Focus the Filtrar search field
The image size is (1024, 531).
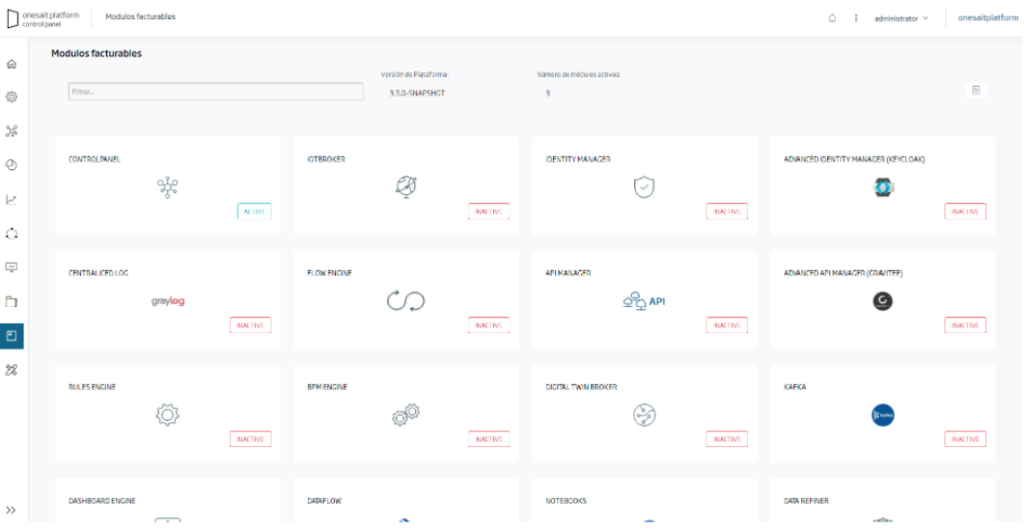pos(216,91)
